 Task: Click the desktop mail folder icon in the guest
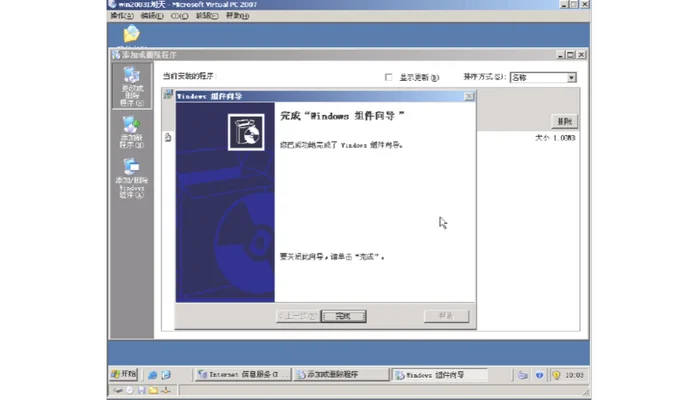(x=131, y=34)
